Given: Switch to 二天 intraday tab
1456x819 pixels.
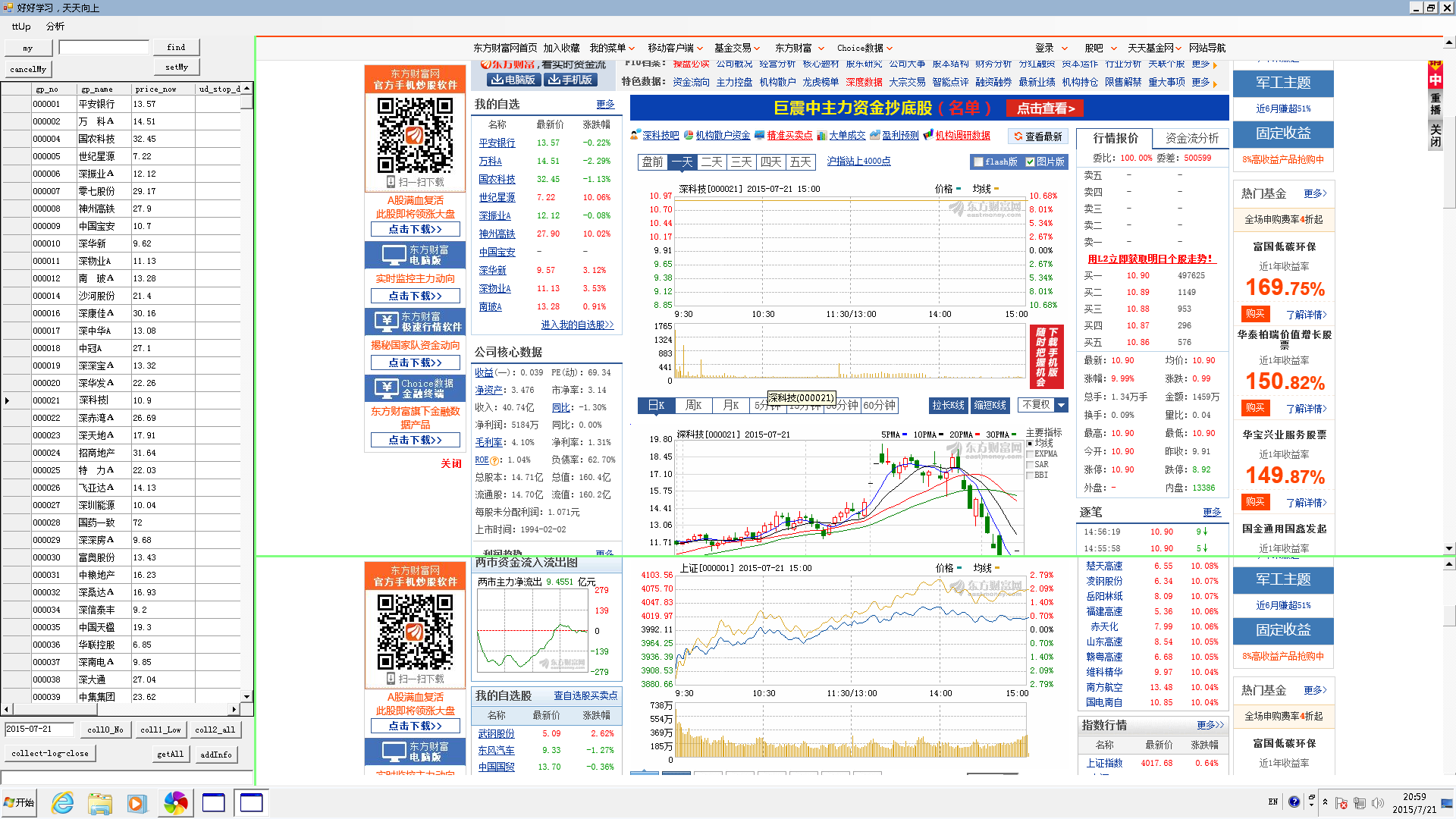Looking at the screenshot, I should [711, 162].
